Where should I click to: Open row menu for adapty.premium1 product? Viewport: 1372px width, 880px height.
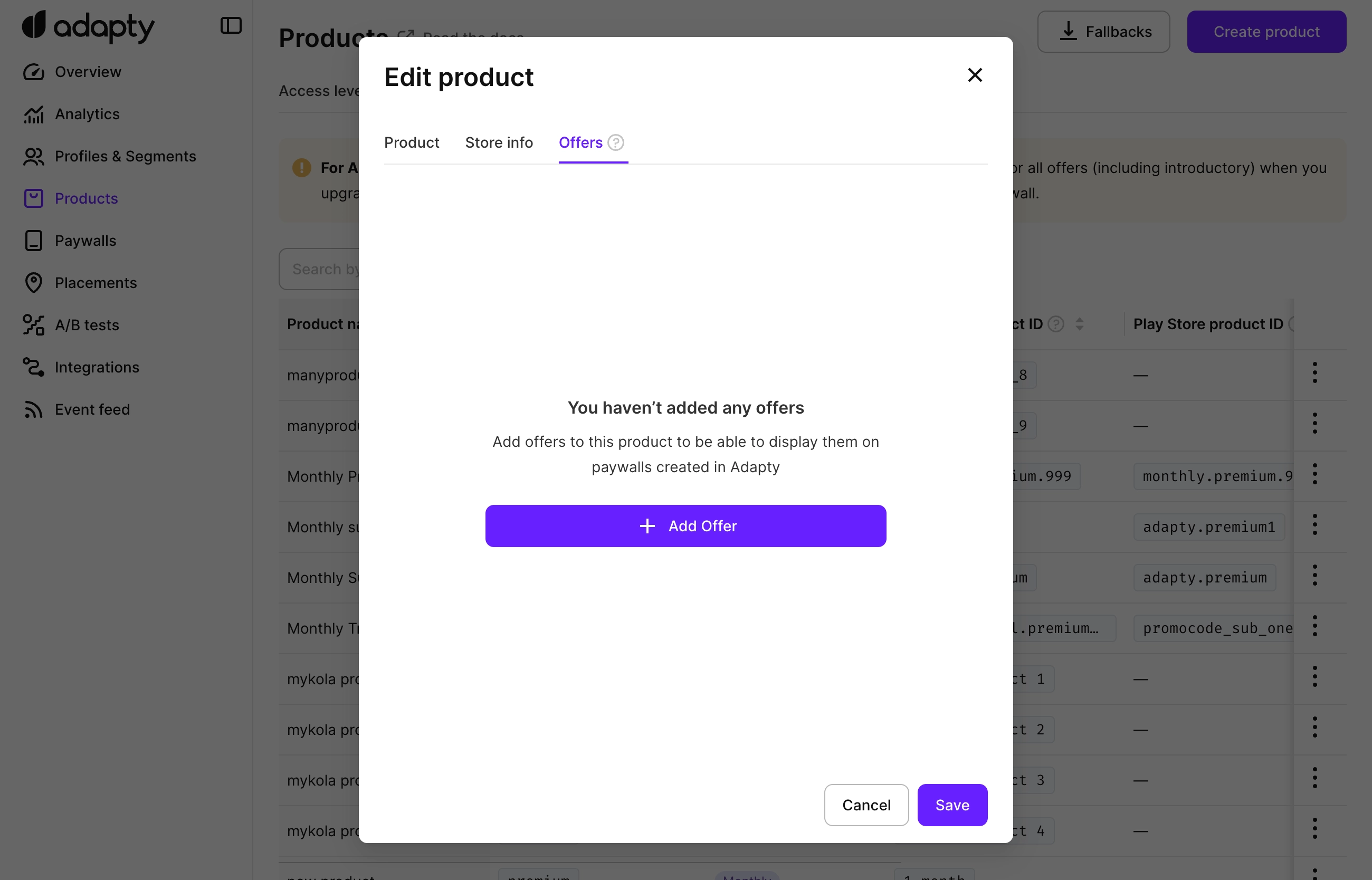(x=1314, y=524)
